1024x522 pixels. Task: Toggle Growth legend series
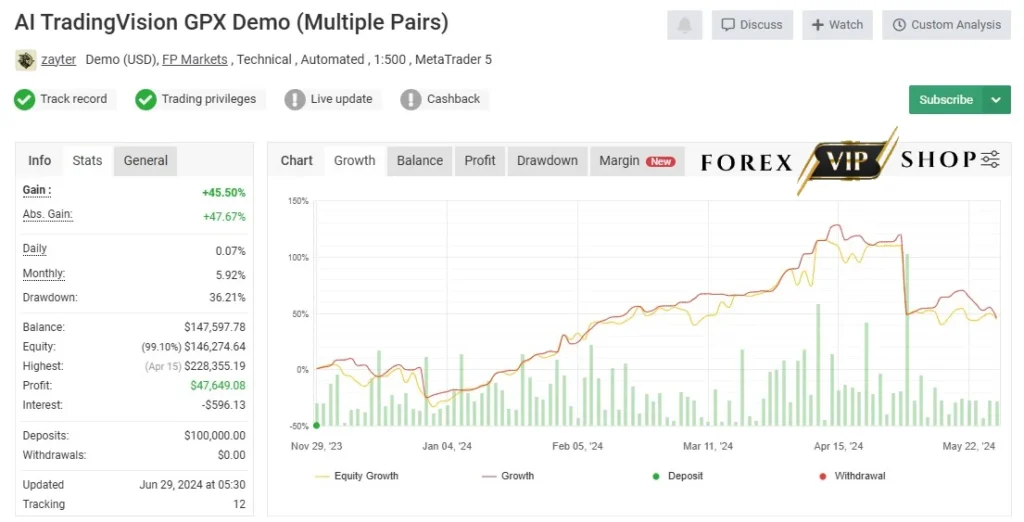tap(507, 476)
